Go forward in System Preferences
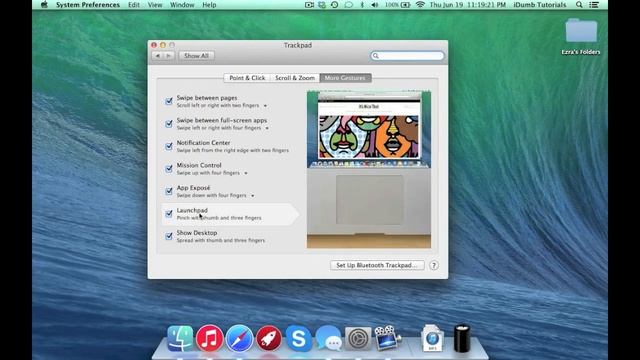Viewport: 640px width, 360px height. [169, 56]
